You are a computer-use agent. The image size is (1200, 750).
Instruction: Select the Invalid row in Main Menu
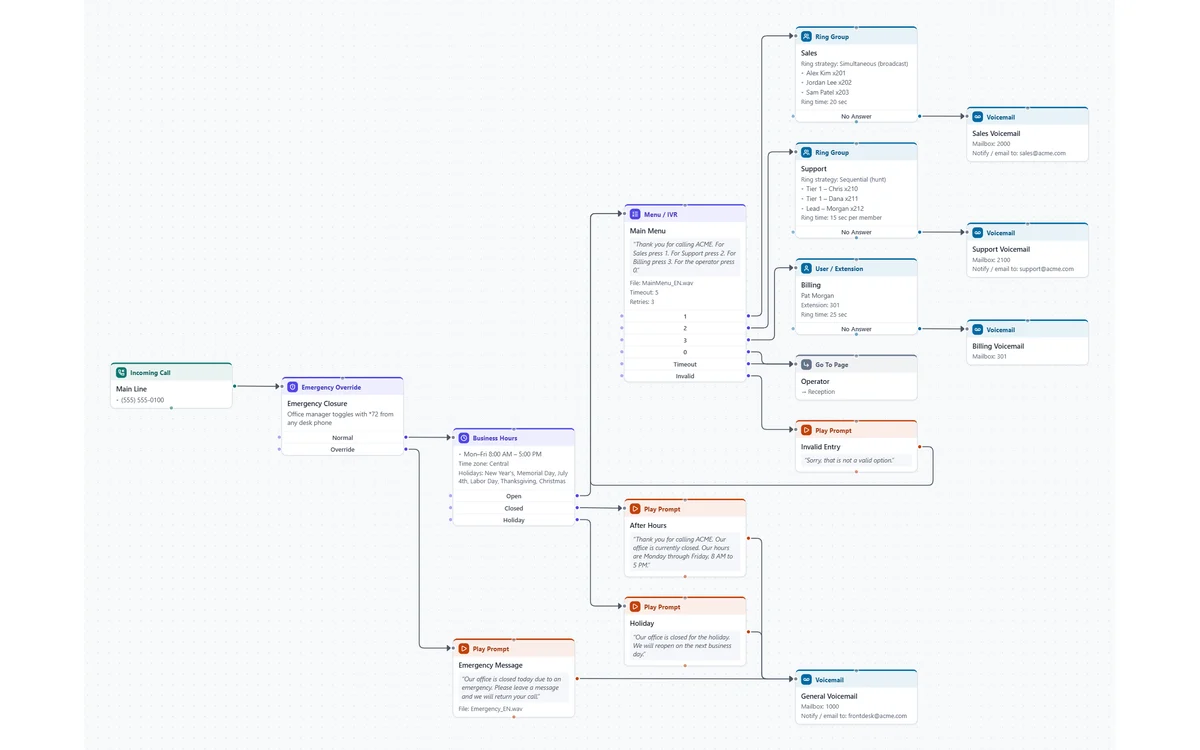click(x=685, y=376)
